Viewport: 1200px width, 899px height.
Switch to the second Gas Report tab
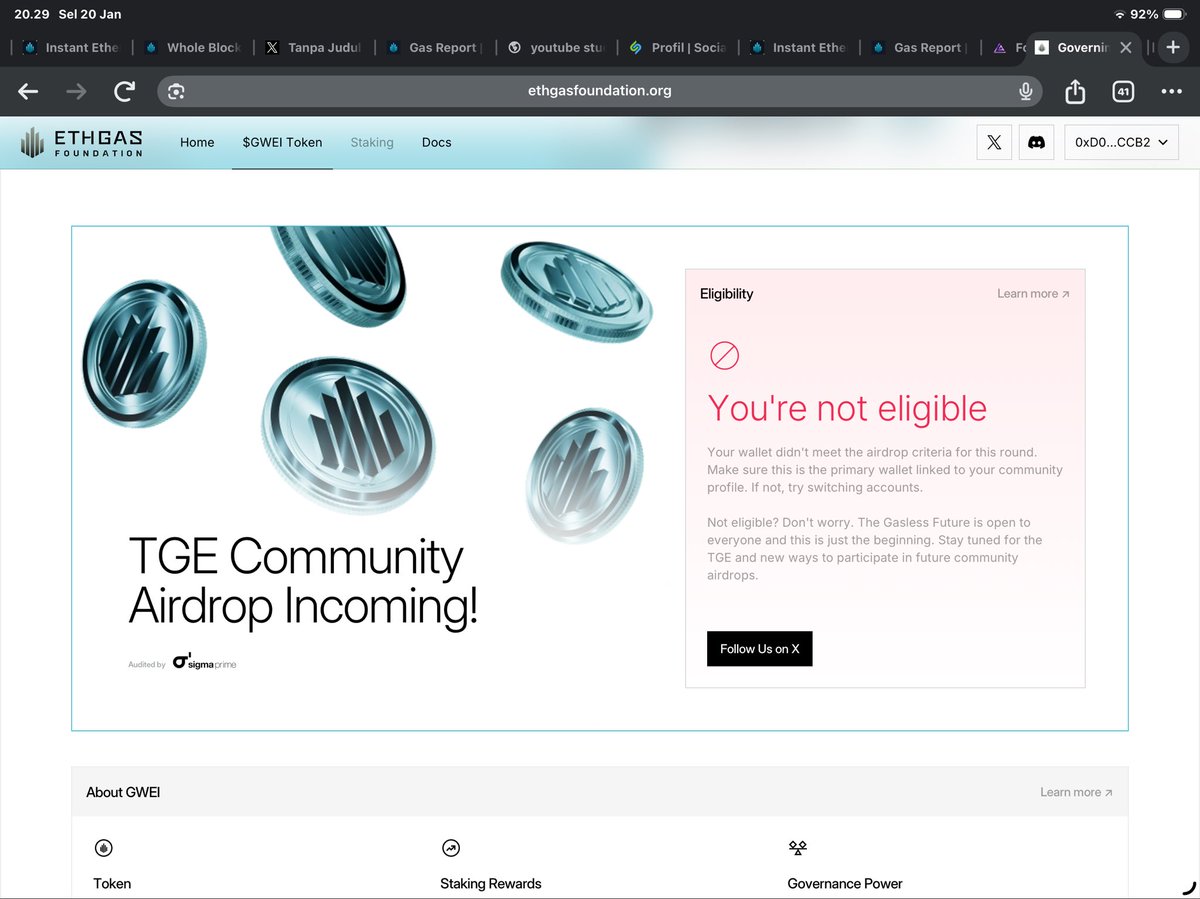coord(920,47)
